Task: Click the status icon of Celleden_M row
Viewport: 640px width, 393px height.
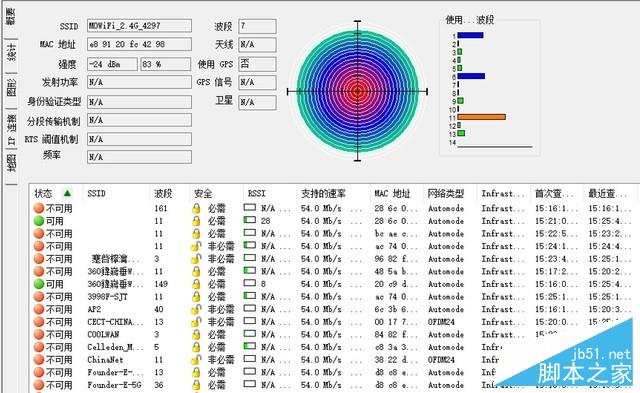Action: click(39, 347)
